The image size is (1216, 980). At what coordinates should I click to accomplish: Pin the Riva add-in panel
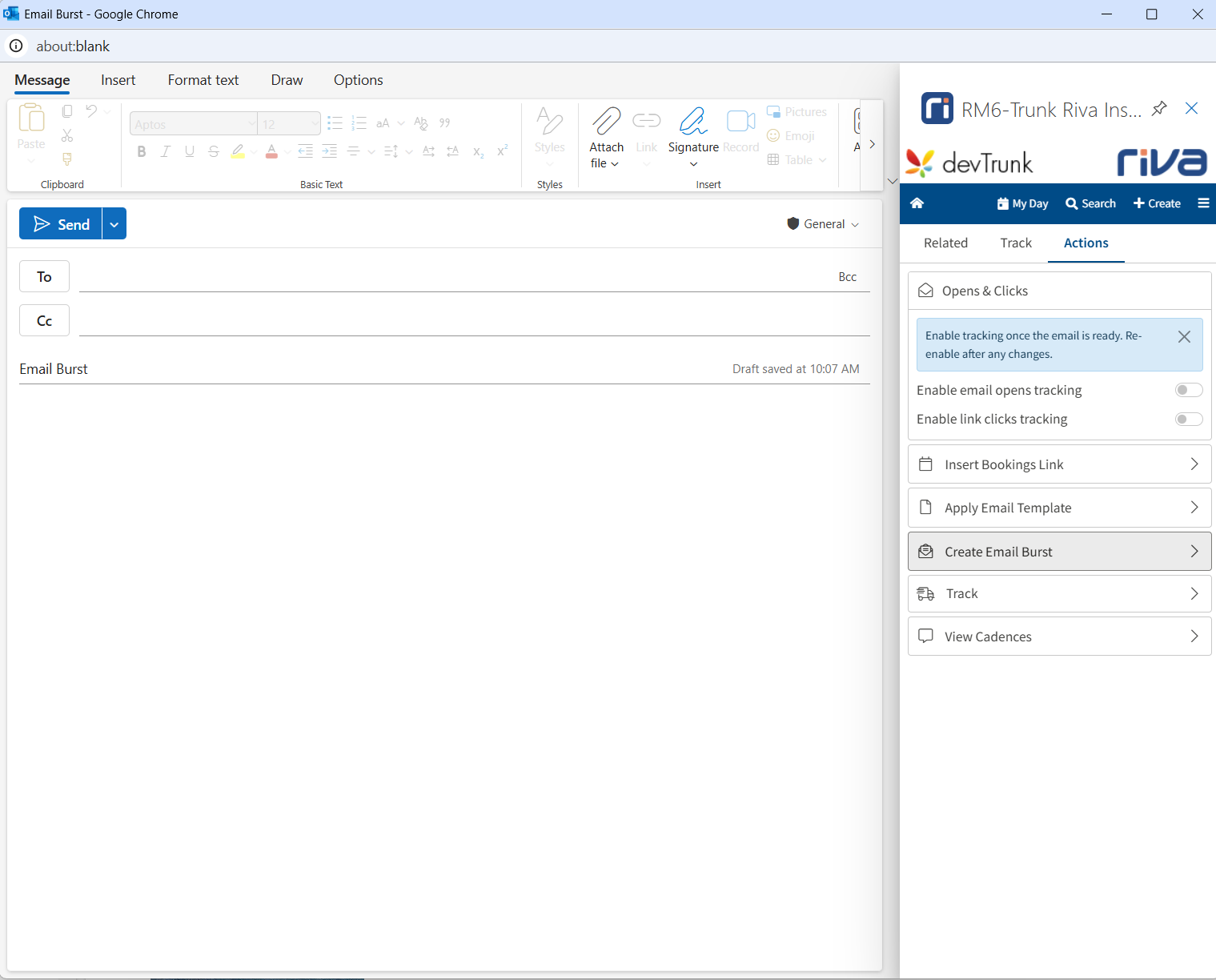click(x=1159, y=109)
